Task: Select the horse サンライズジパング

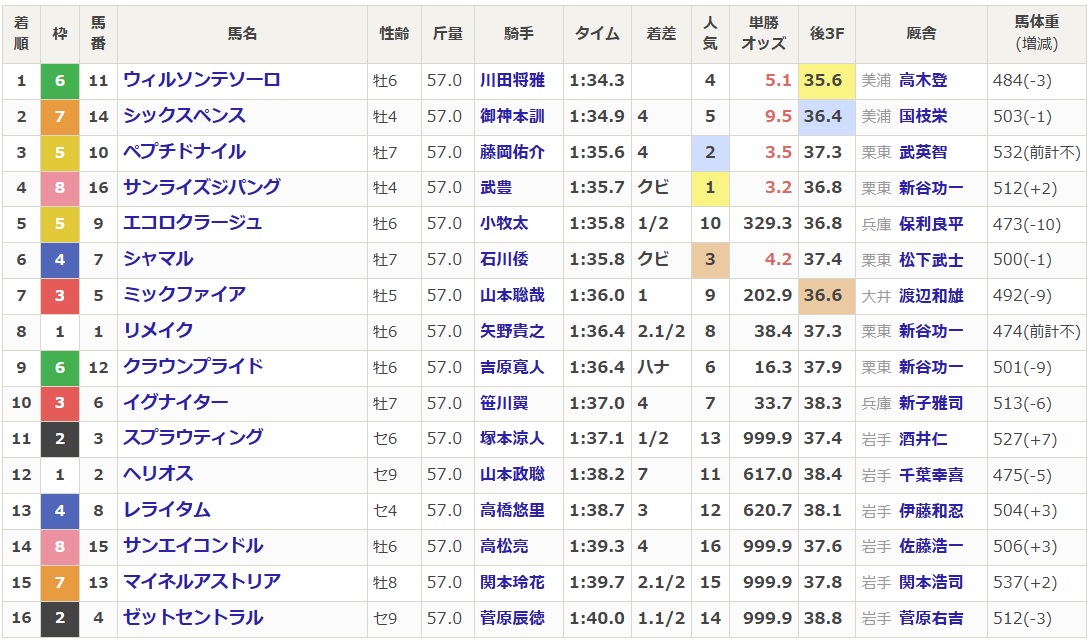Action: pos(201,188)
